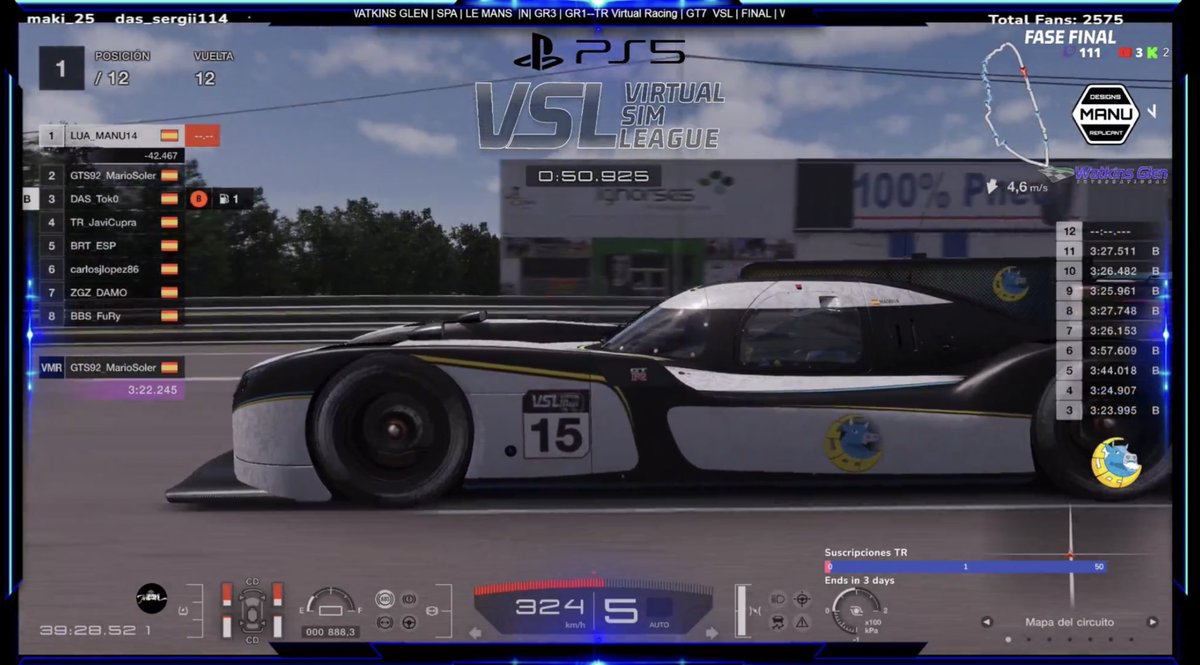Click the FASE FINAL label

pyautogui.click(x=1069, y=38)
